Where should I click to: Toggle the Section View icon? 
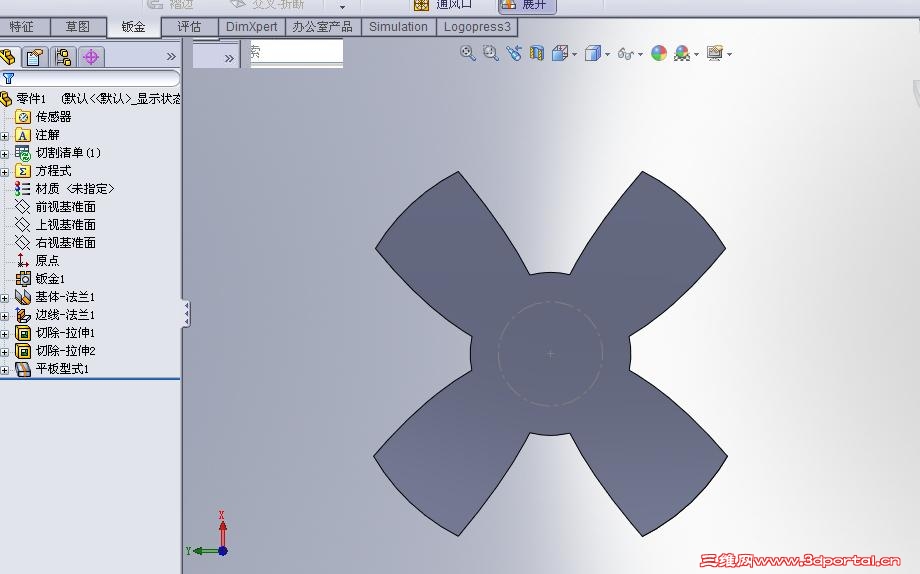click(537, 53)
